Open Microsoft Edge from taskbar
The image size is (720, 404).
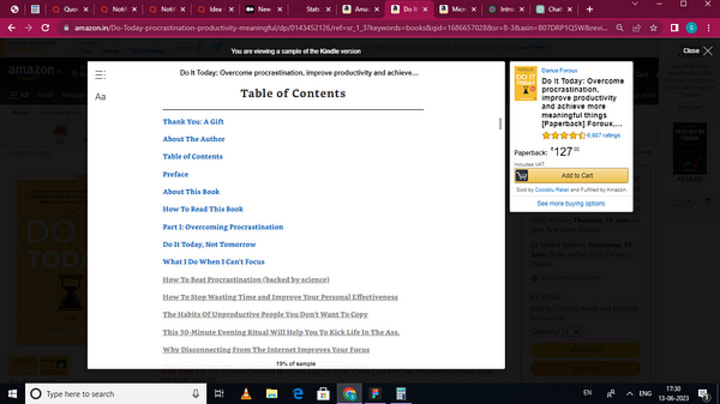tap(298, 394)
